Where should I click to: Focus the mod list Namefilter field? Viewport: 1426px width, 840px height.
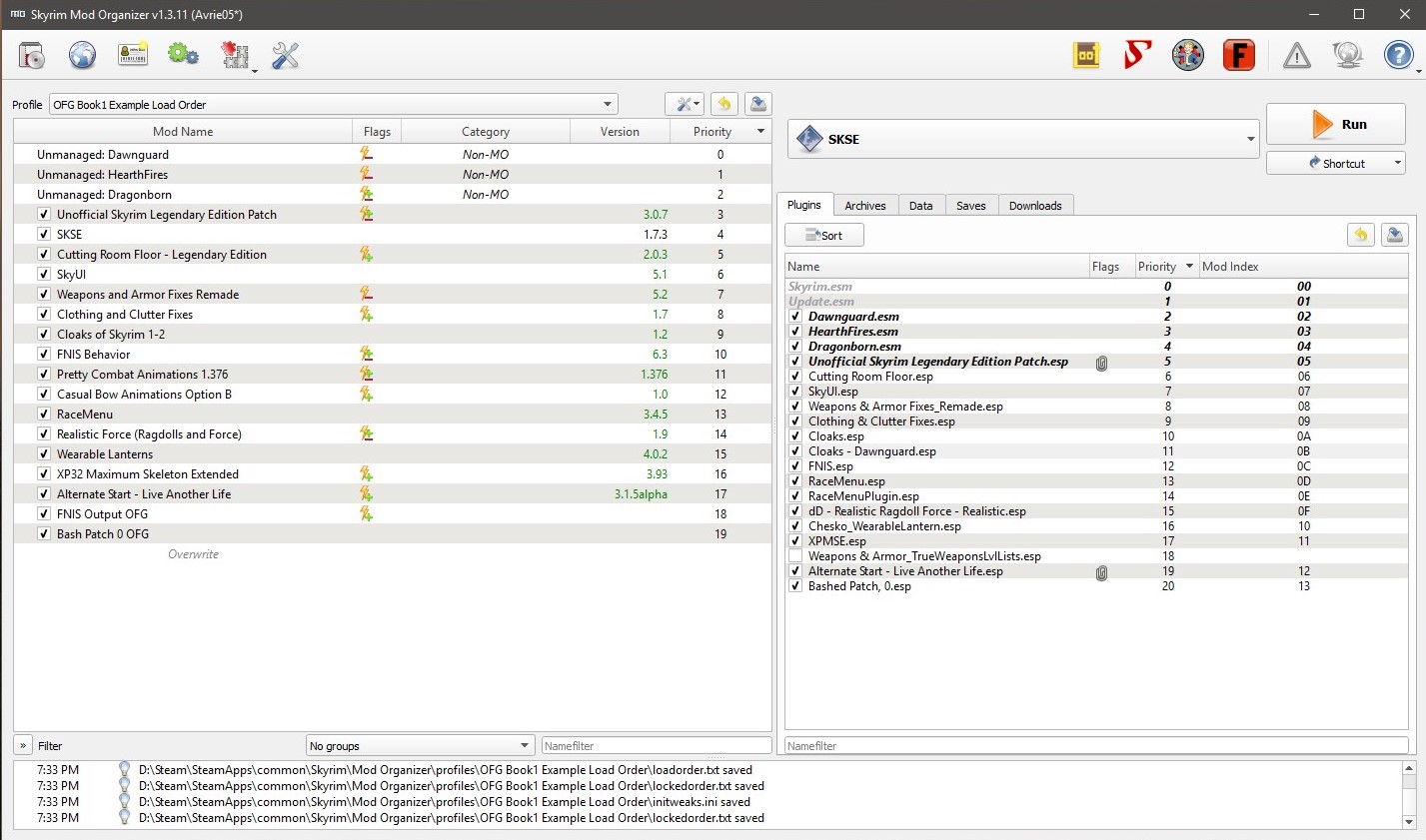(x=656, y=745)
